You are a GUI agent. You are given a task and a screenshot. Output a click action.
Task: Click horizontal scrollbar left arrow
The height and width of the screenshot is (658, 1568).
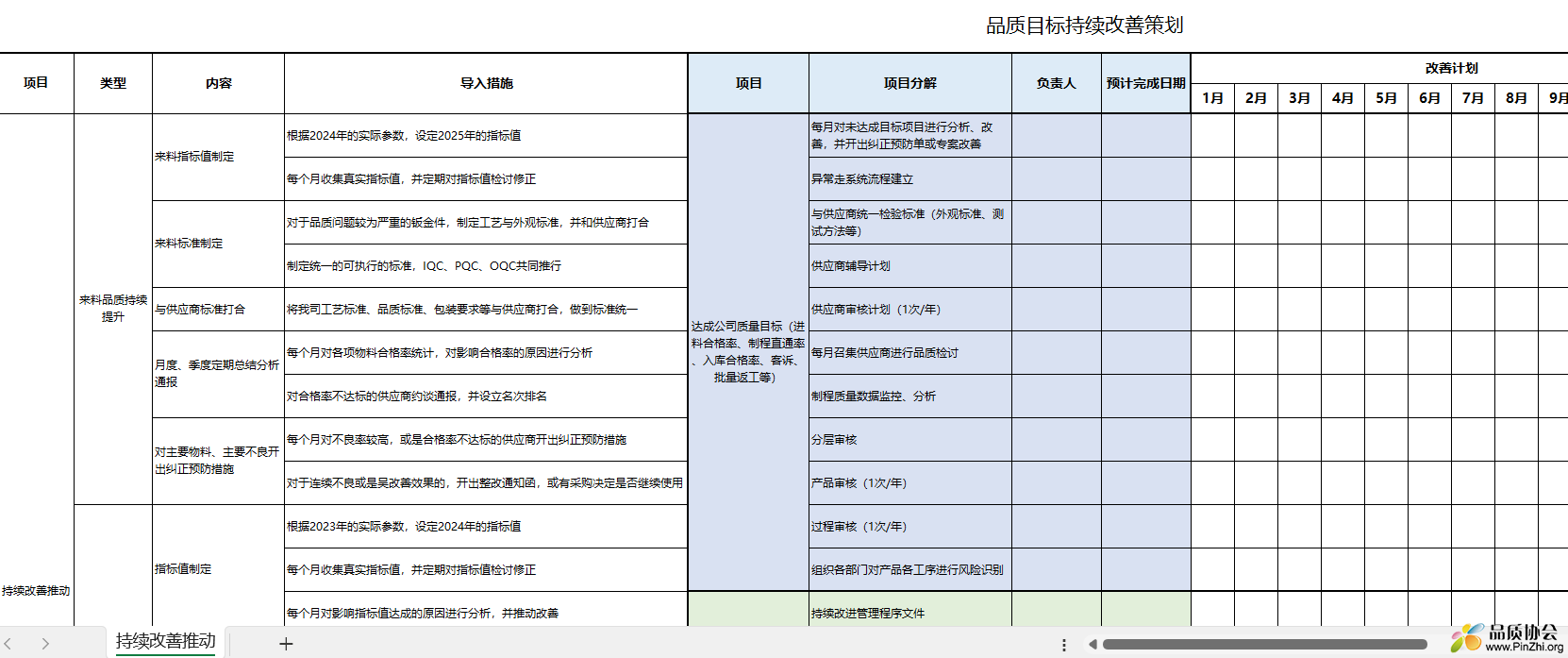point(1093,645)
